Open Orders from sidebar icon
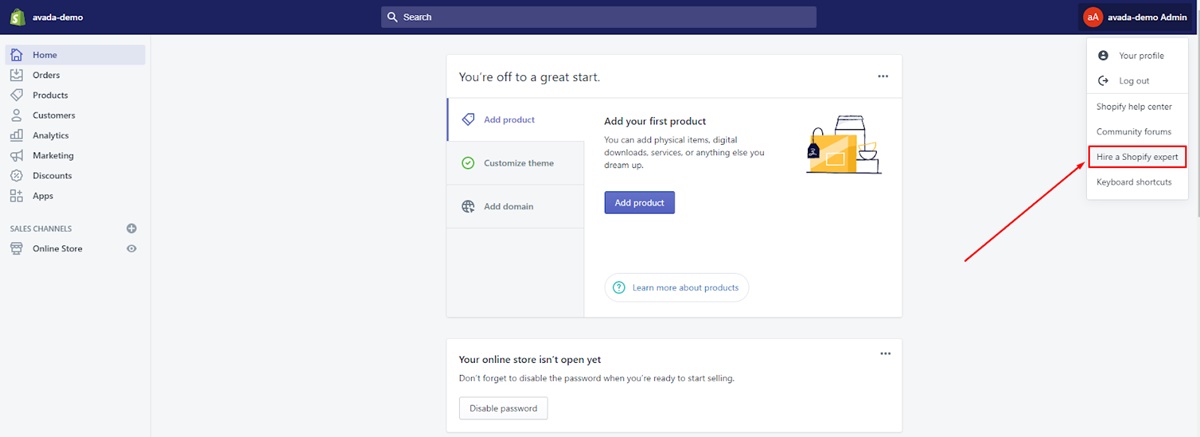The image size is (1200, 437). tap(16, 75)
